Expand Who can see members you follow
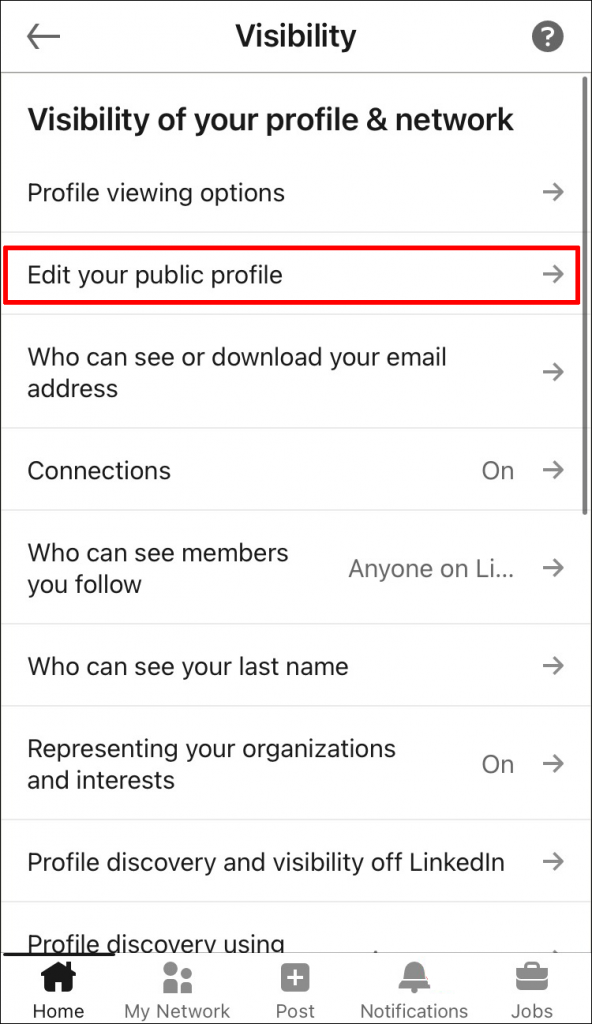This screenshot has height=1024, width=592. 296,568
